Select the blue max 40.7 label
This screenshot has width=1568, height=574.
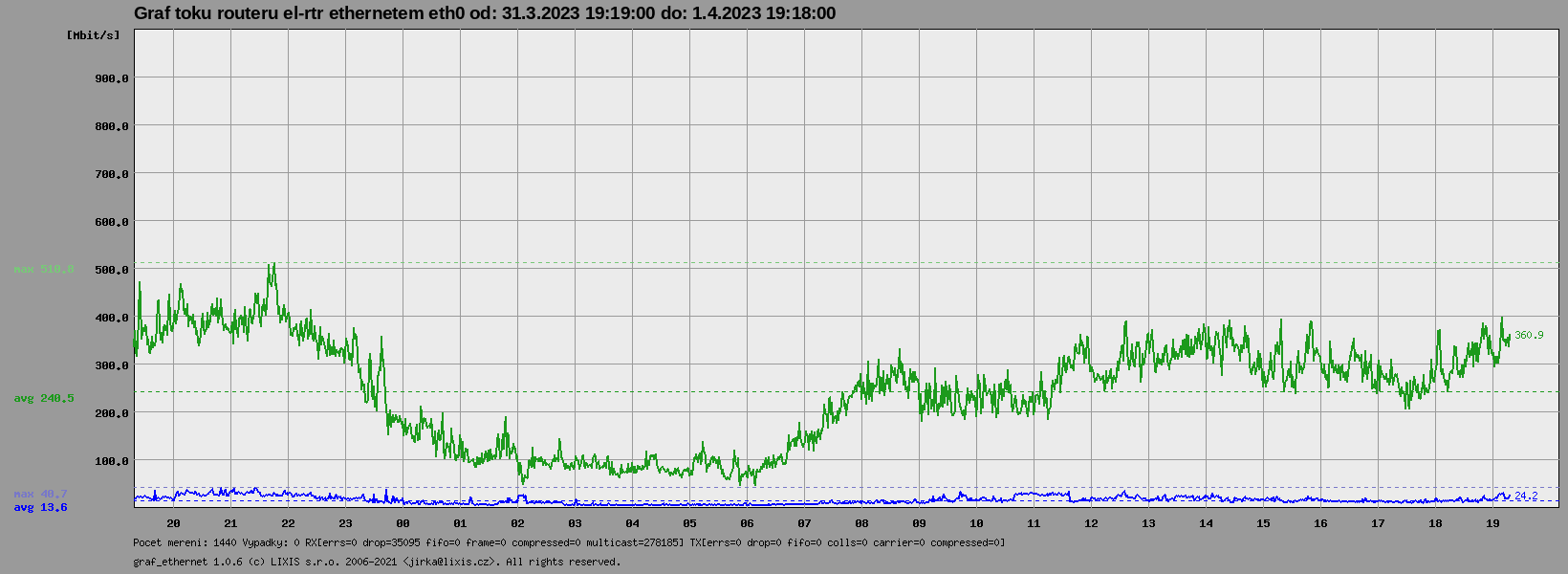[40, 495]
